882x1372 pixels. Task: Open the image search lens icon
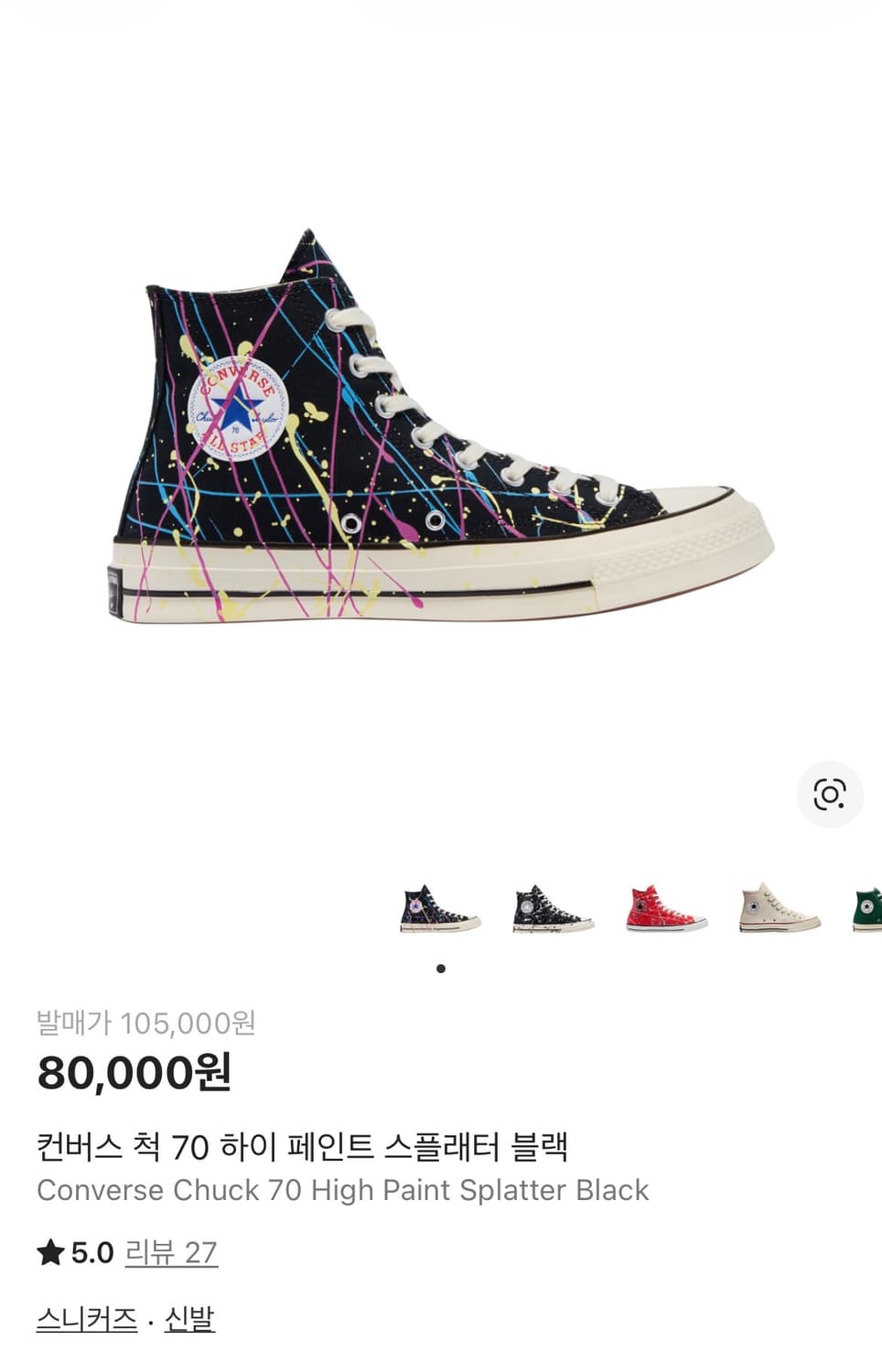point(829,794)
